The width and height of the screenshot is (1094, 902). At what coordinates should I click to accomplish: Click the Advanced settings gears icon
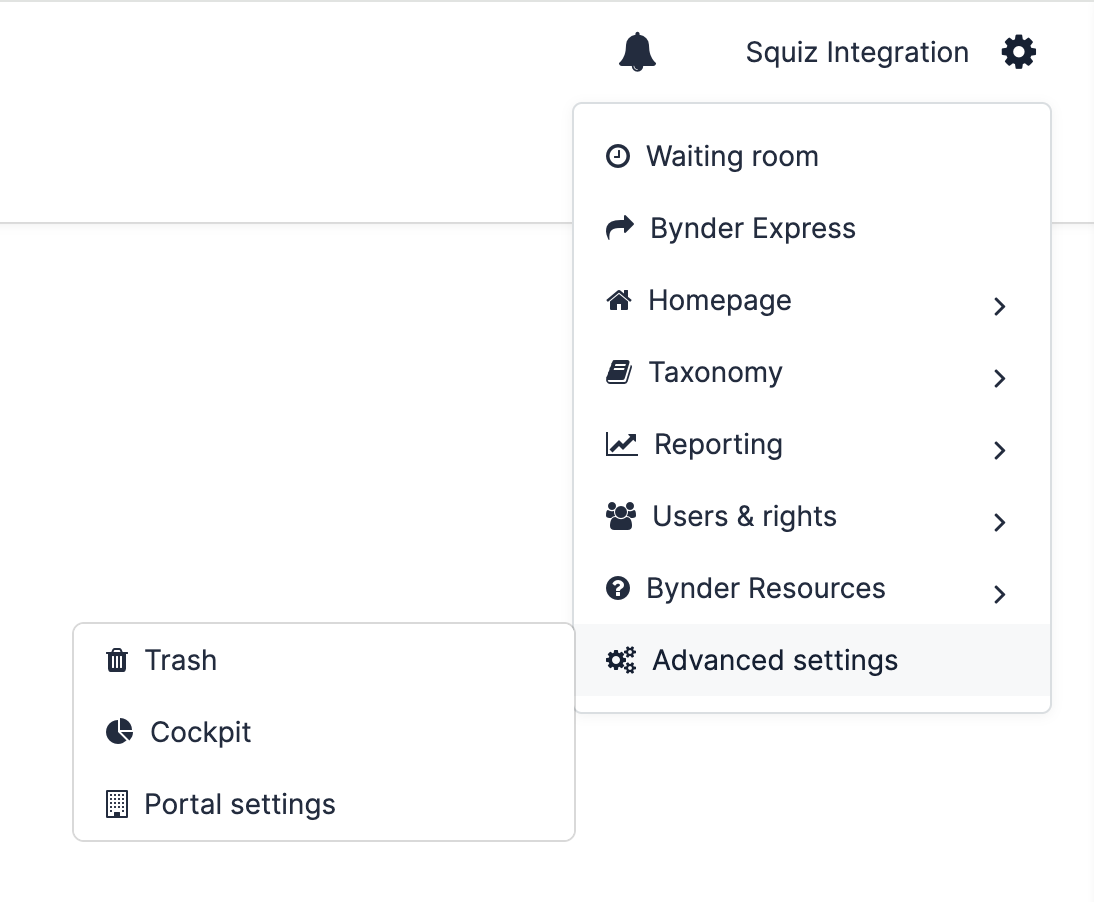point(621,660)
